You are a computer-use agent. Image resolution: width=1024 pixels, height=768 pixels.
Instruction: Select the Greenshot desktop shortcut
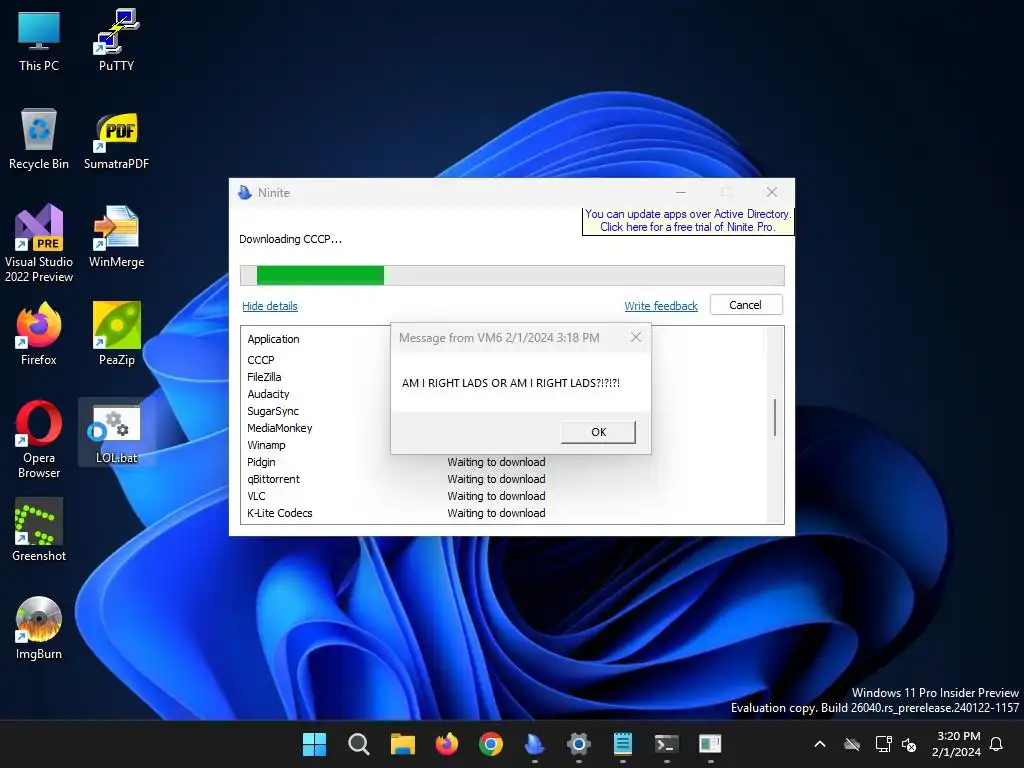tap(39, 530)
